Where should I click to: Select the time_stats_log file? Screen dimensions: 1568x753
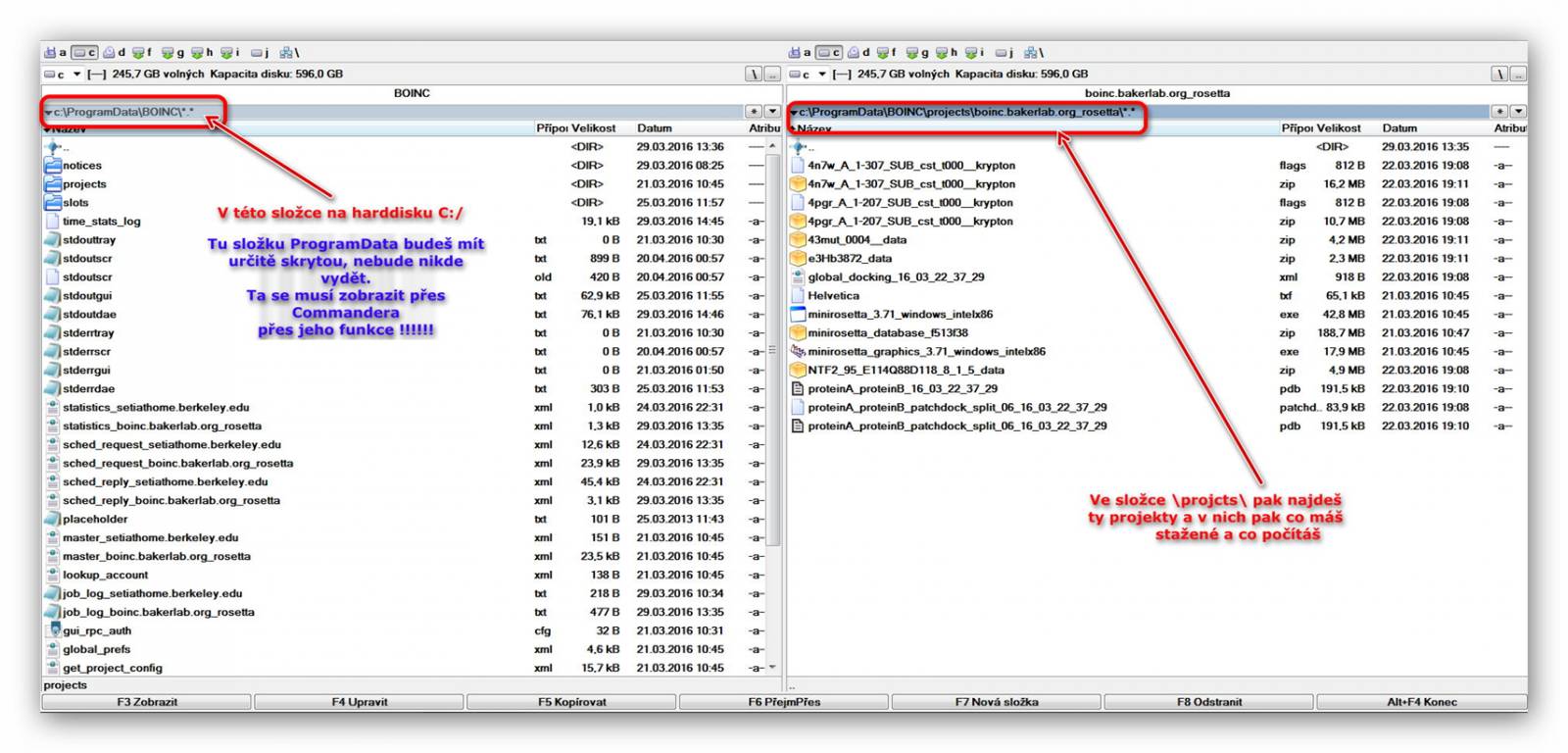[x=101, y=222]
